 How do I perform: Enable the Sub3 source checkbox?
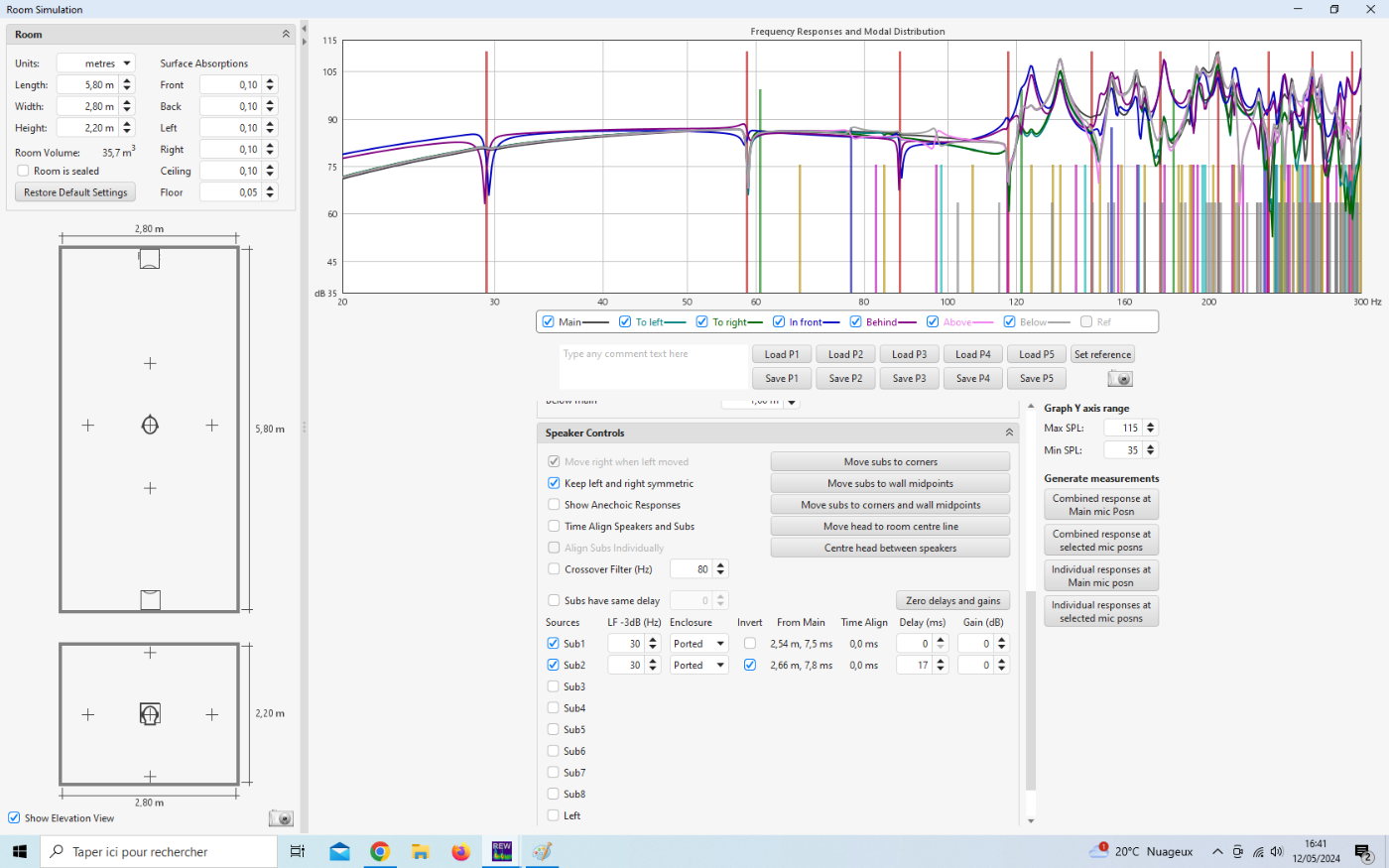pos(554,686)
